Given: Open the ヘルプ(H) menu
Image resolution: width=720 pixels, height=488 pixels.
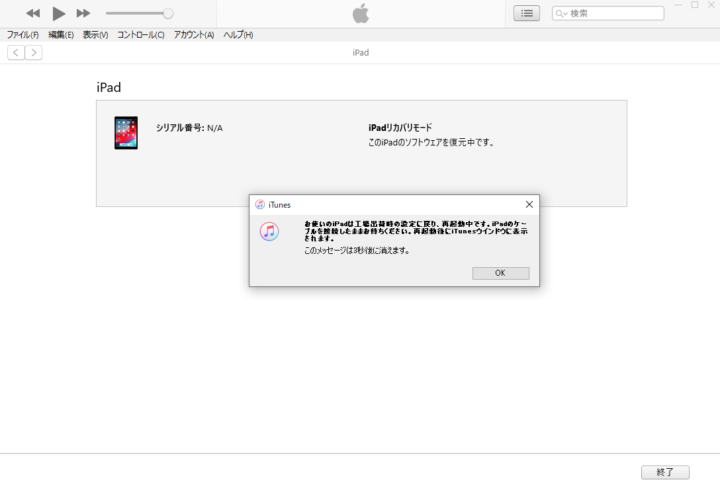Looking at the screenshot, I should [238, 35].
